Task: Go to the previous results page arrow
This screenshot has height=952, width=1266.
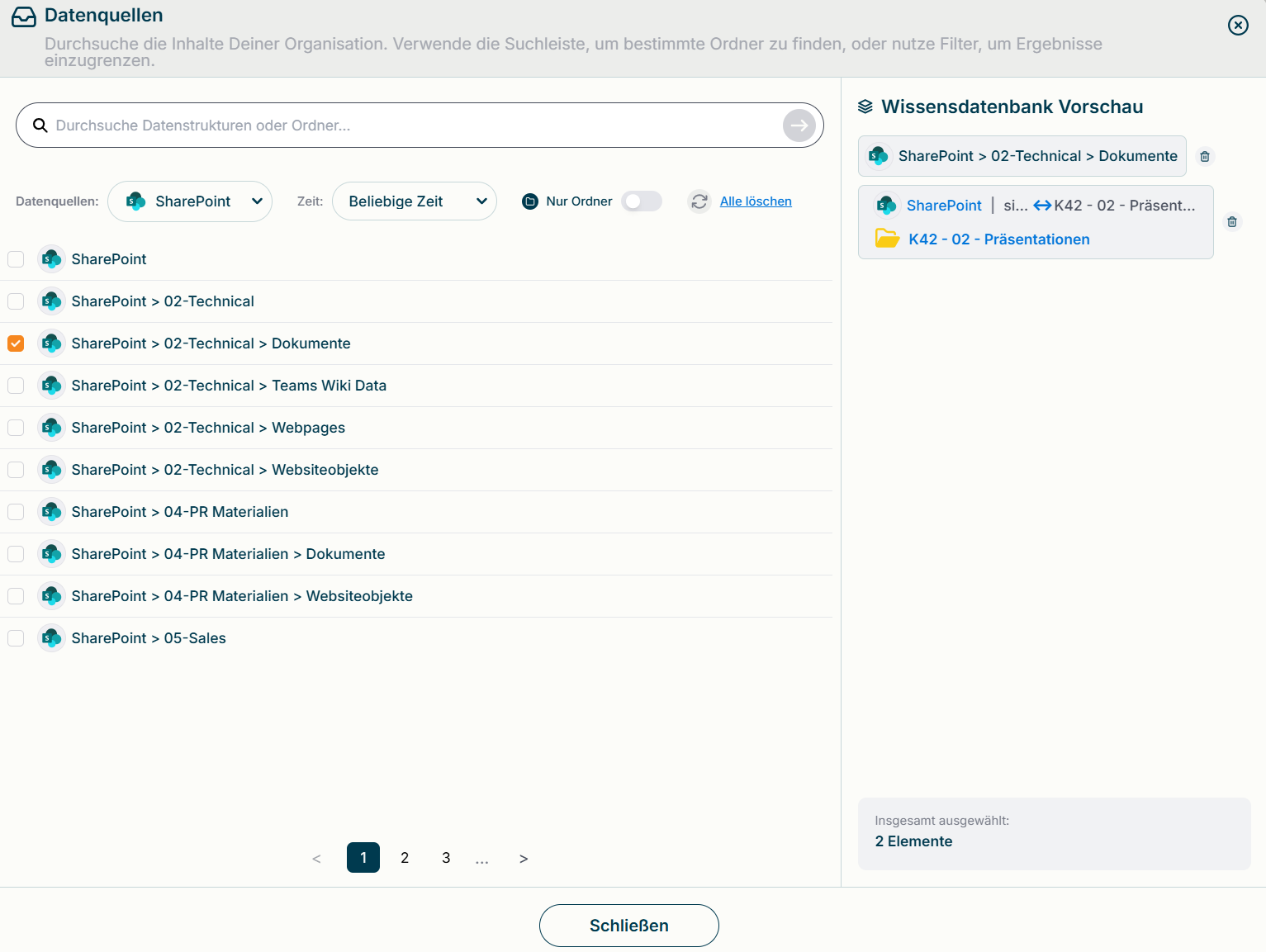Action: pyautogui.click(x=316, y=859)
